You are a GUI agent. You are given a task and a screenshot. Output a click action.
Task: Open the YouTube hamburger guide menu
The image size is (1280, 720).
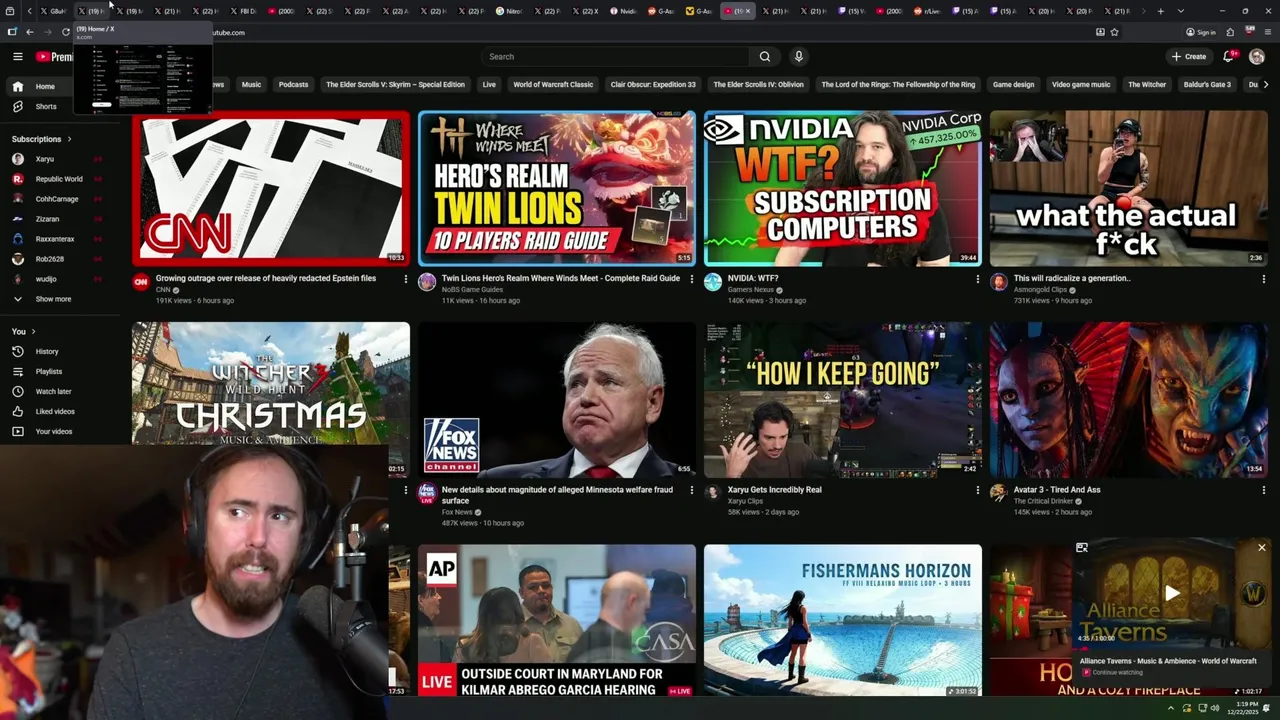17,57
